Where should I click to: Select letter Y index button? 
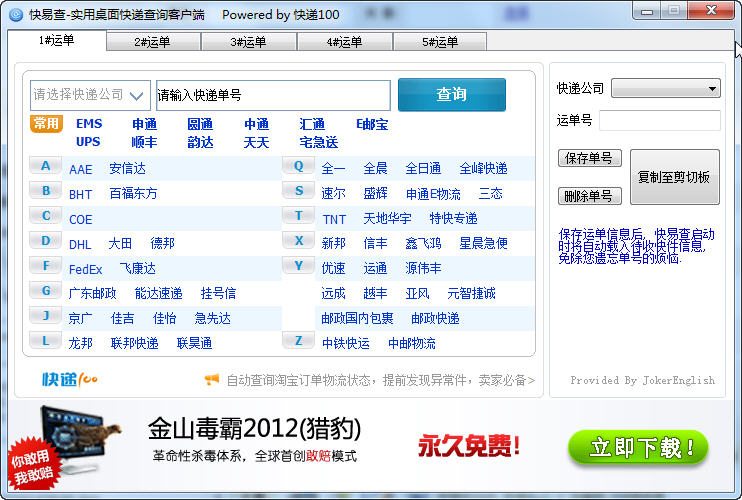[x=298, y=266]
